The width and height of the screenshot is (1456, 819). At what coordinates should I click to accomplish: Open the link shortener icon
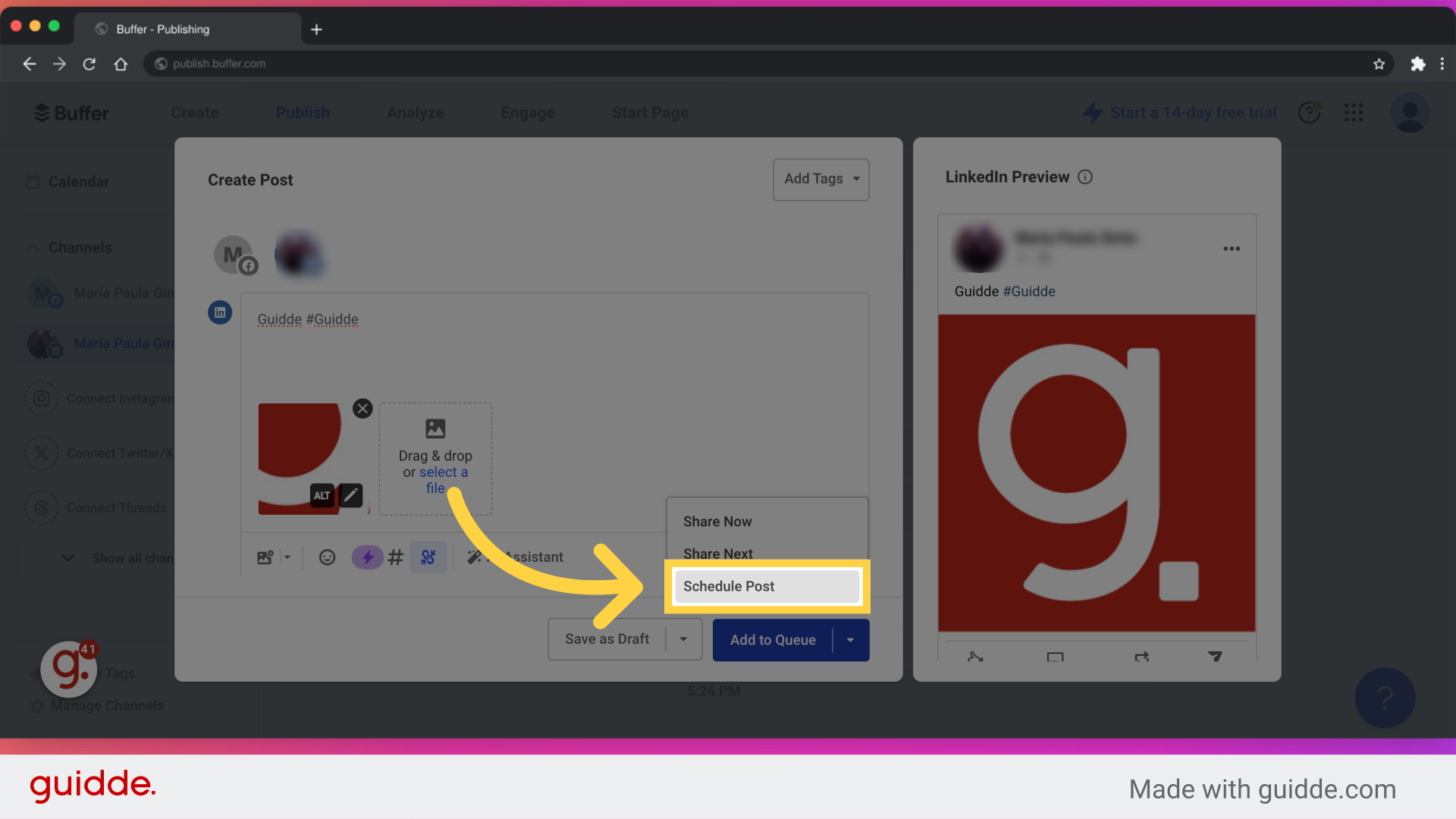coord(428,557)
